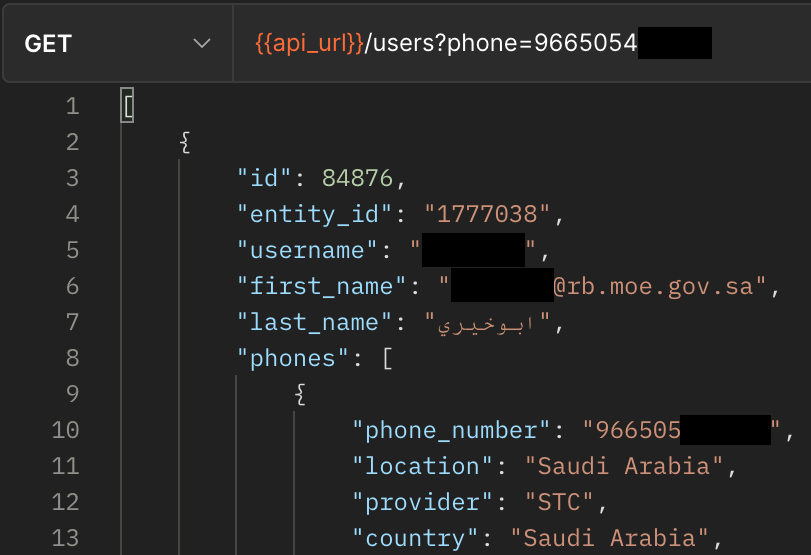Click the entity_id value "1777038"

(488, 214)
